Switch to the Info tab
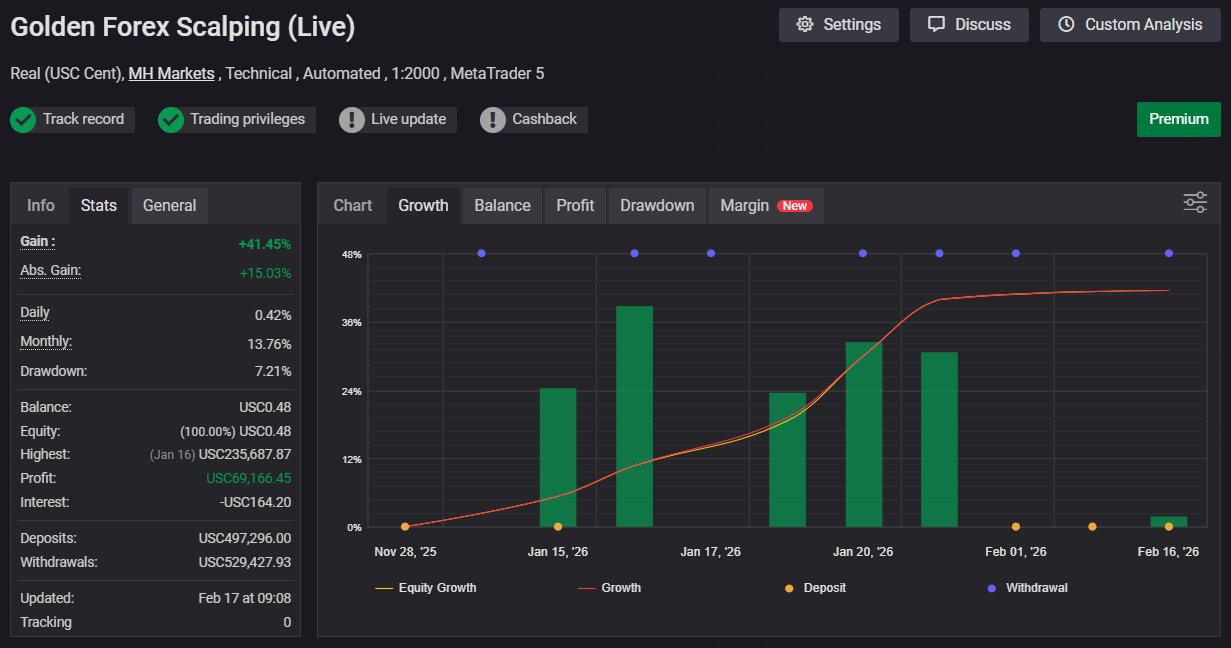 coord(41,205)
